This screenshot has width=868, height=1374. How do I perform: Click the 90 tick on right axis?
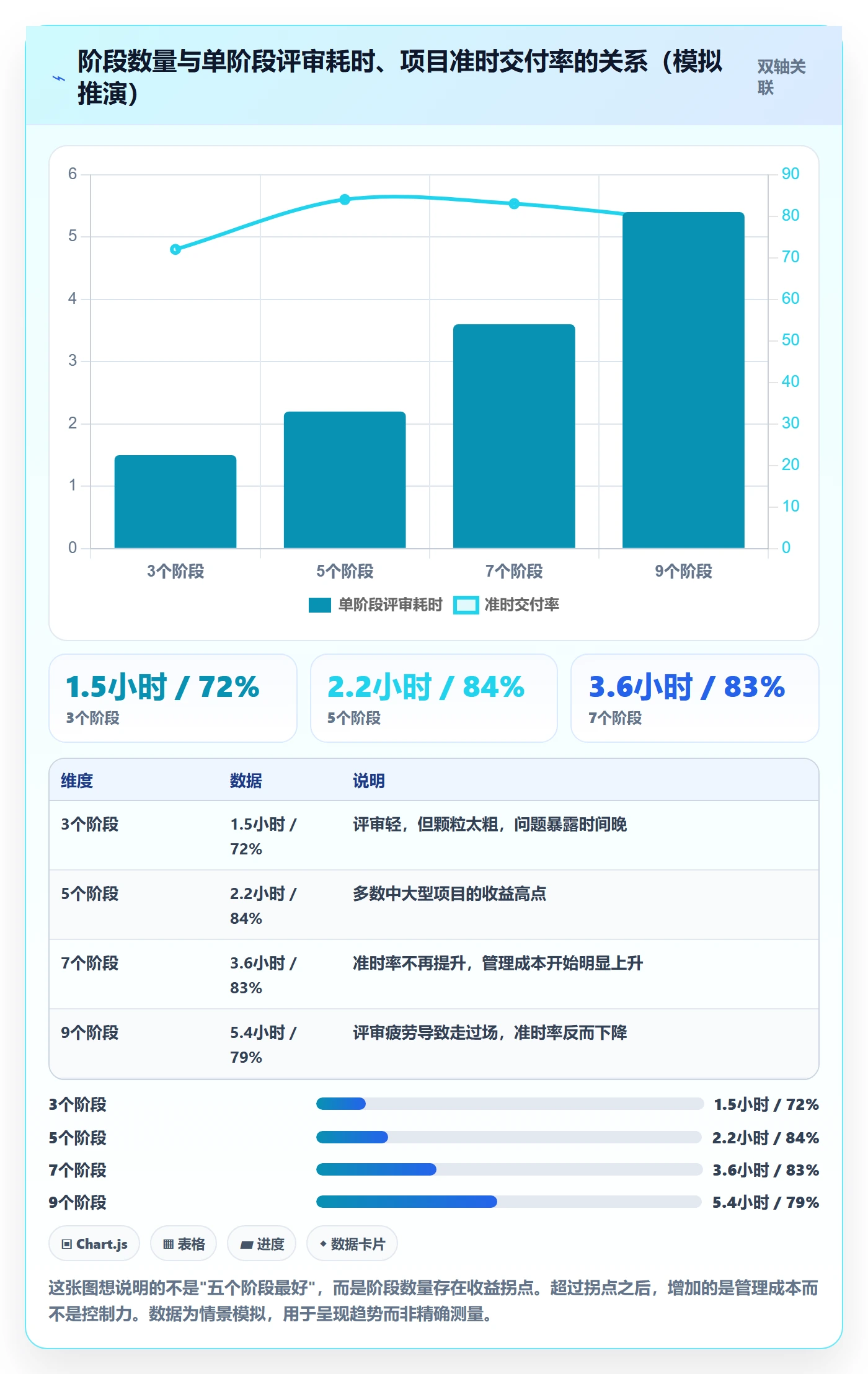pos(790,174)
